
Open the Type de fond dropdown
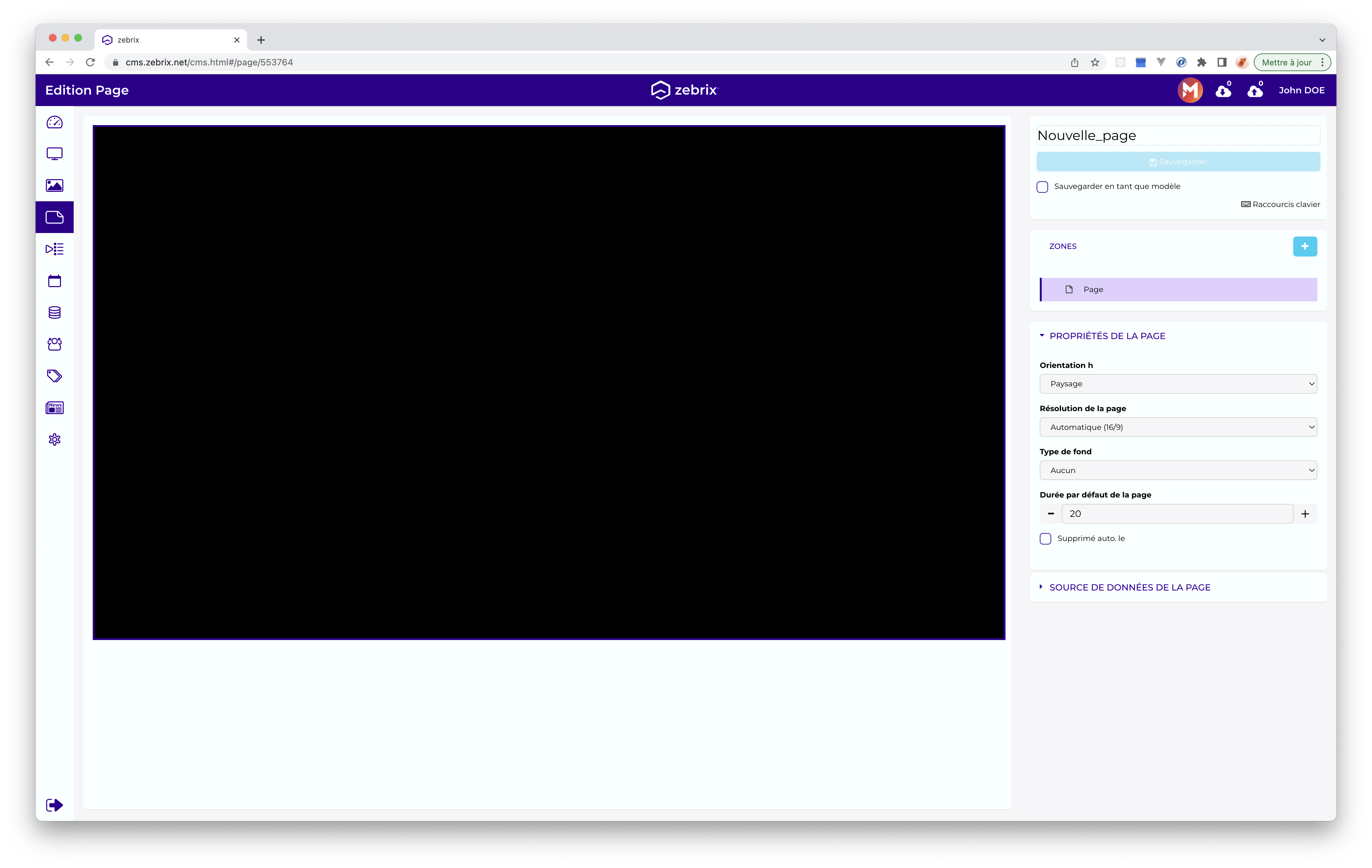pyautogui.click(x=1178, y=471)
